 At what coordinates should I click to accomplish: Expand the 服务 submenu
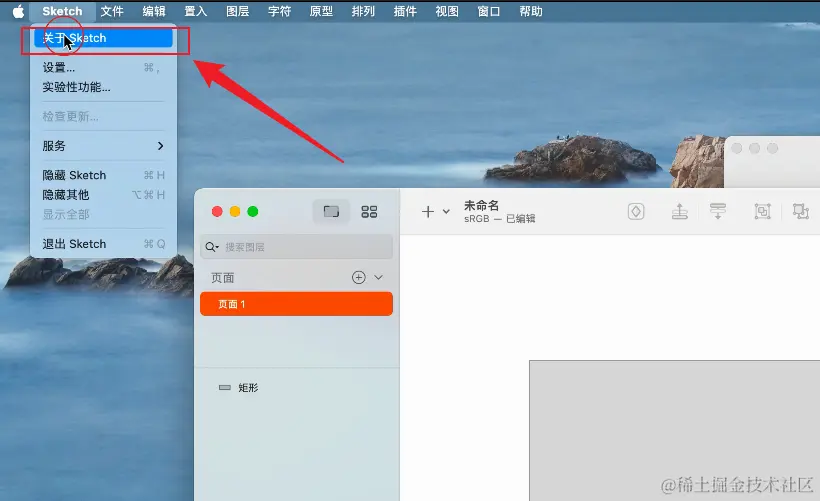pos(103,146)
